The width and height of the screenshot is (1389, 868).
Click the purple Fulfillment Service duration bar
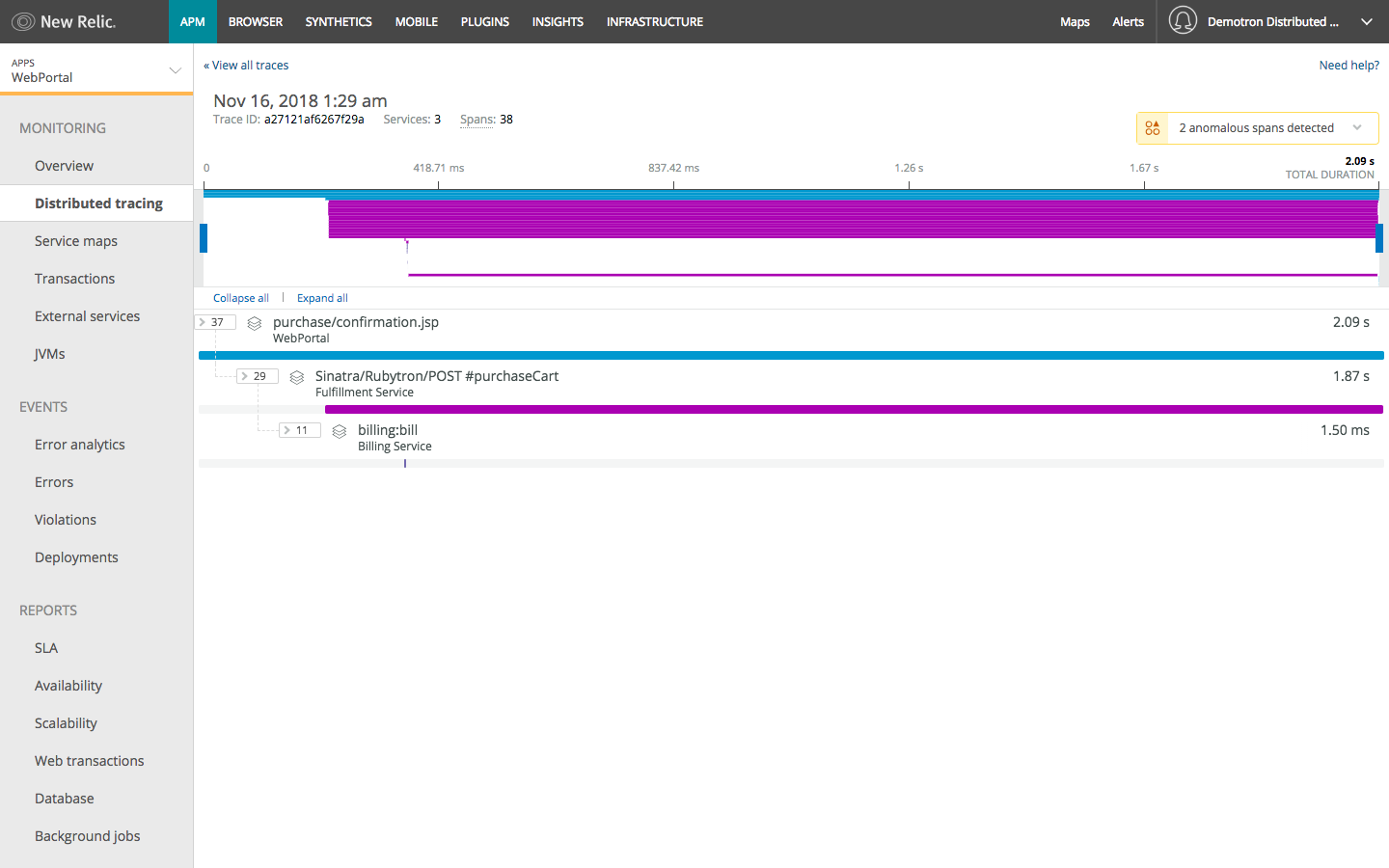click(x=854, y=410)
